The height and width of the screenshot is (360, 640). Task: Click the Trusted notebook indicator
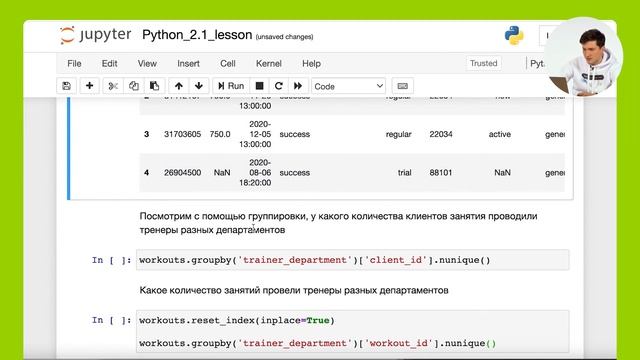pyautogui.click(x=484, y=63)
